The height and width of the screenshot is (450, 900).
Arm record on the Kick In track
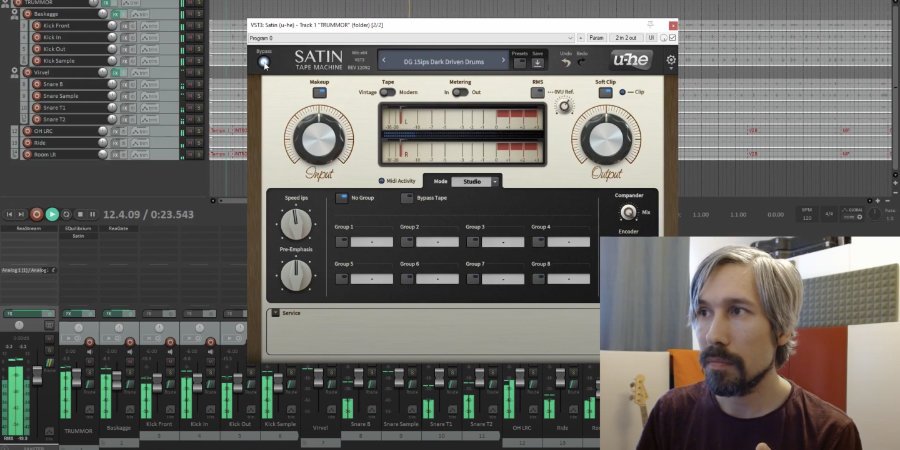[x=37, y=37]
